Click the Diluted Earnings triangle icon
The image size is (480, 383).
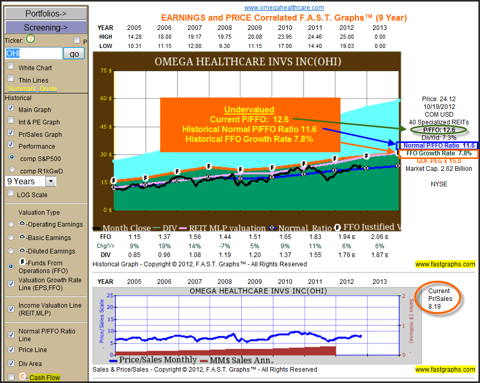coord(22,250)
